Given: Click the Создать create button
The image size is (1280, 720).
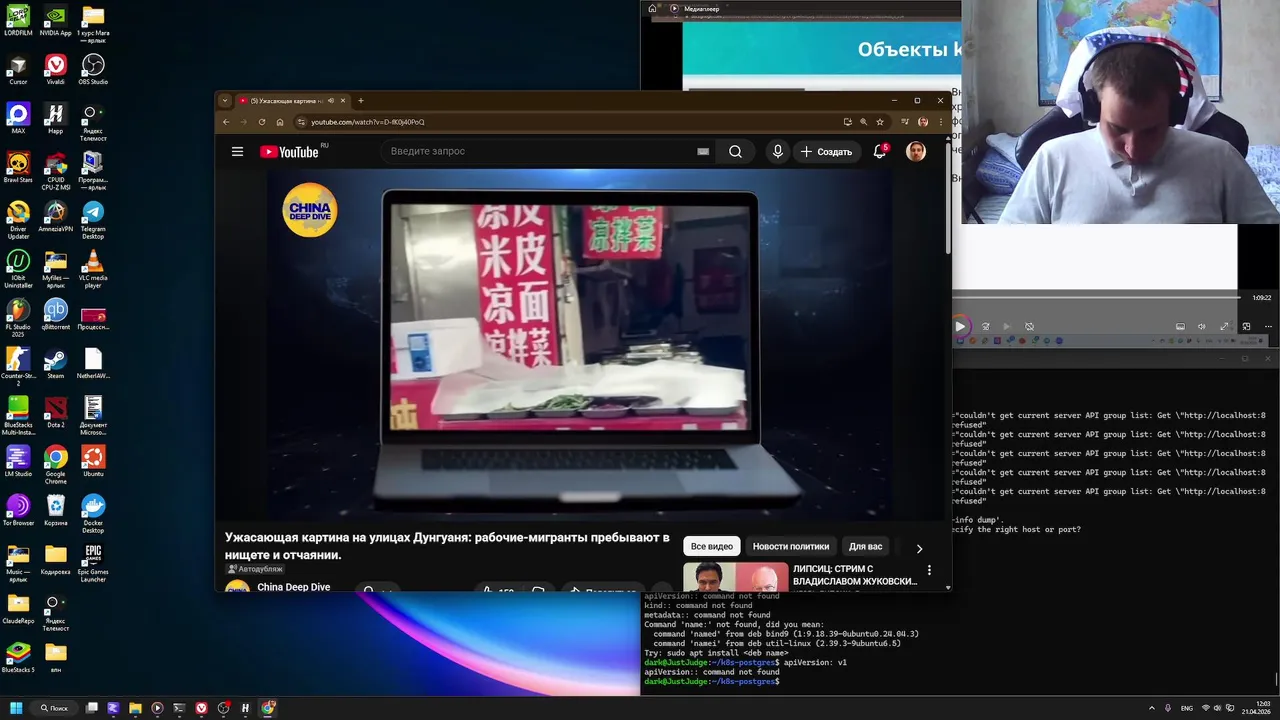Looking at the screenshot, I should [x=827, y=152].
